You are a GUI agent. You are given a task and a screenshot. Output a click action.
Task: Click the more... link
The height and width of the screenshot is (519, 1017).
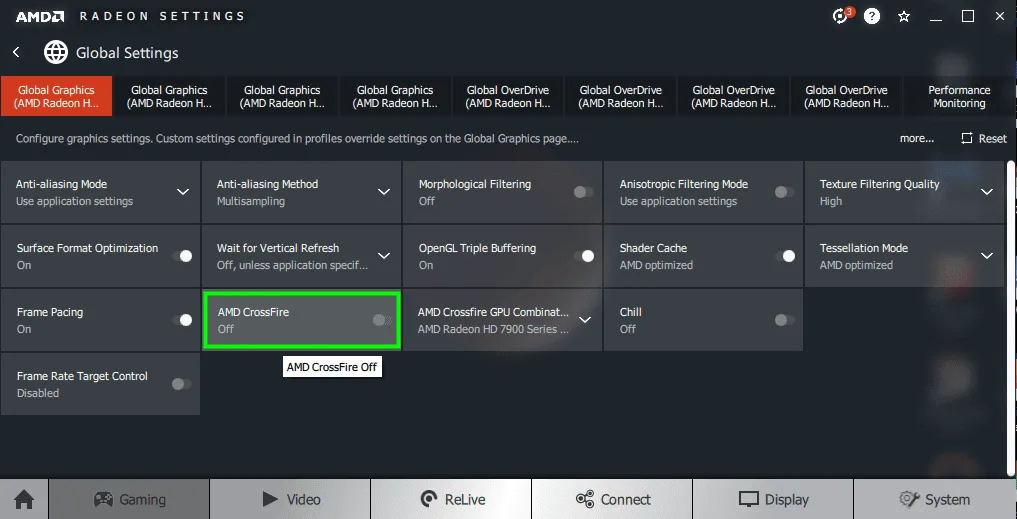[x=916, y=138]
